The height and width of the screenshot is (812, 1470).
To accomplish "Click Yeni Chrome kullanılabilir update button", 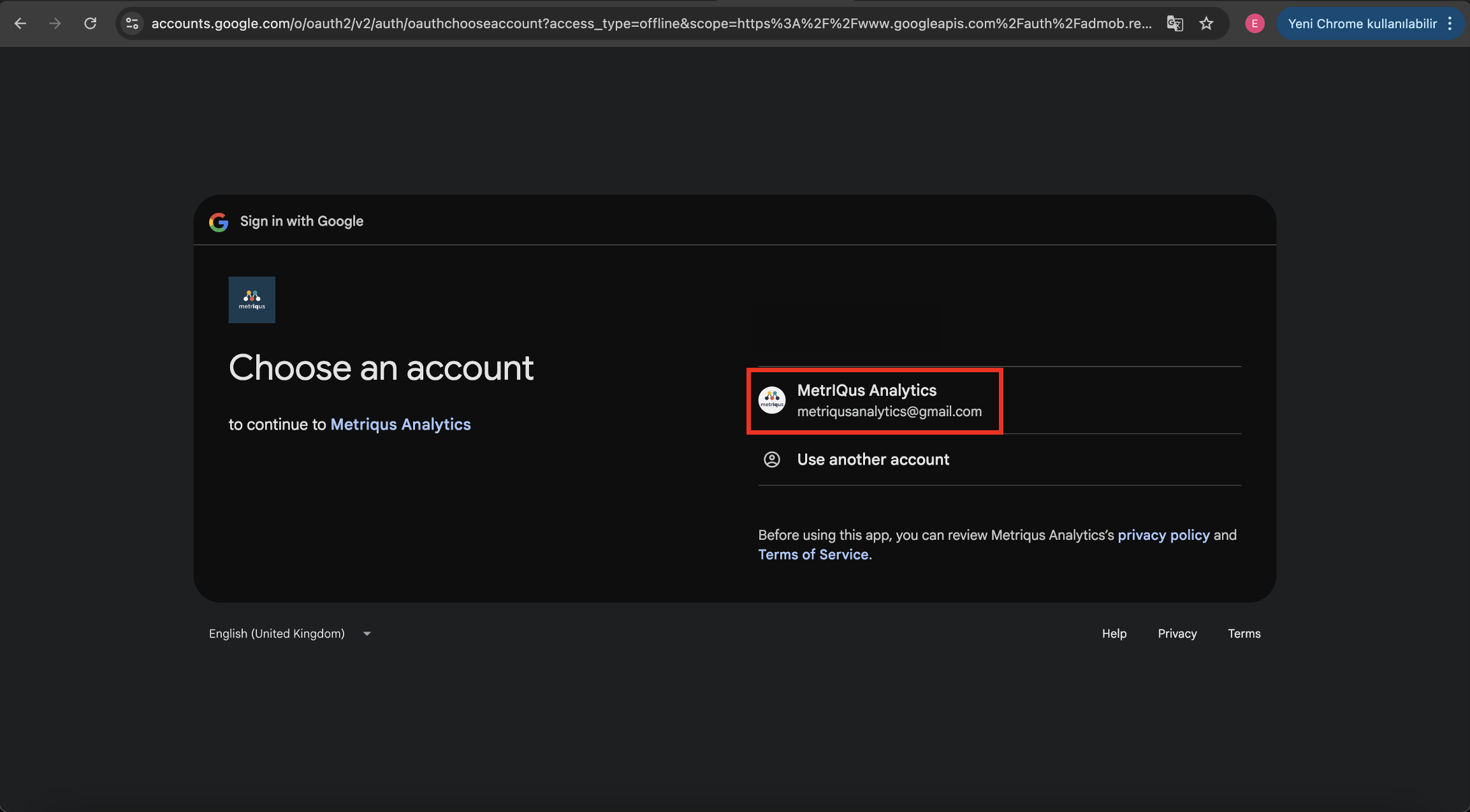I will point(1362,24).
